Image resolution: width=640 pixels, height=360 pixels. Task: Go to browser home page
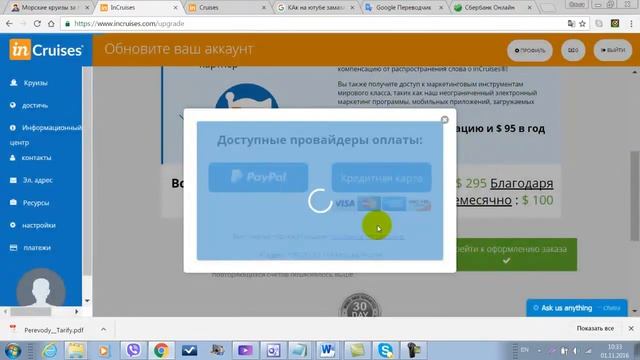point(51,24)
